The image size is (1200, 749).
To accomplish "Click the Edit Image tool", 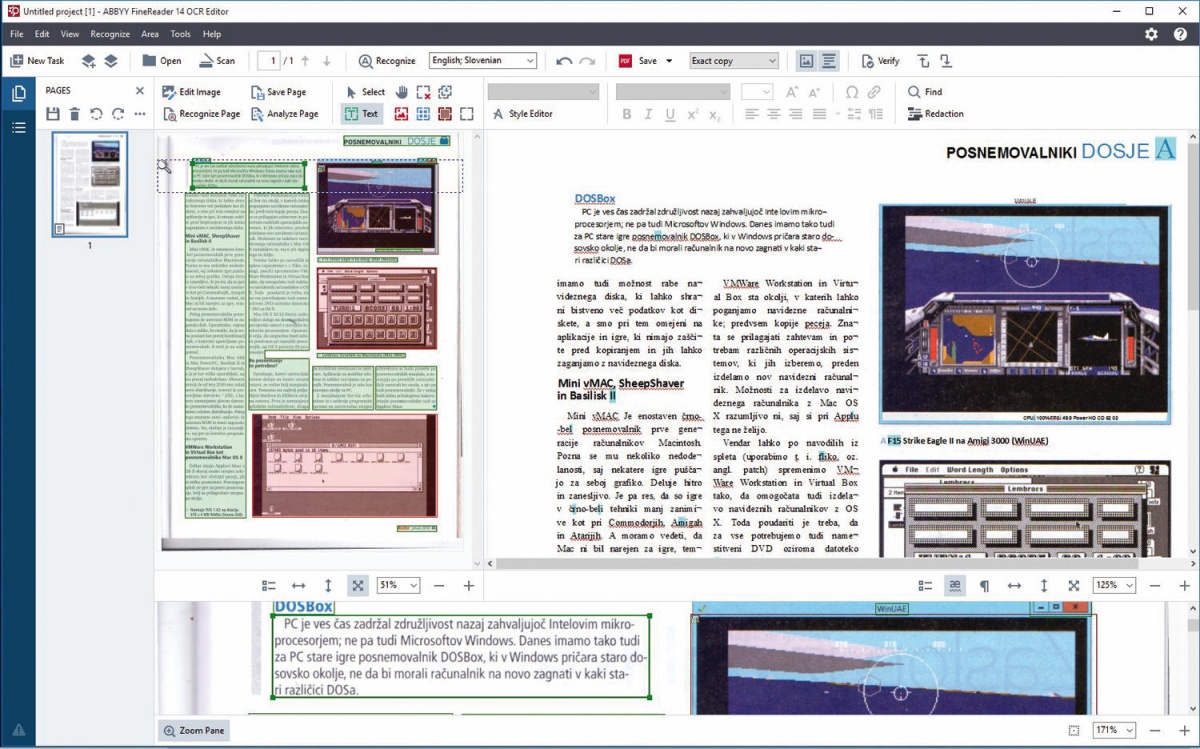I will (x=191, y=92).
